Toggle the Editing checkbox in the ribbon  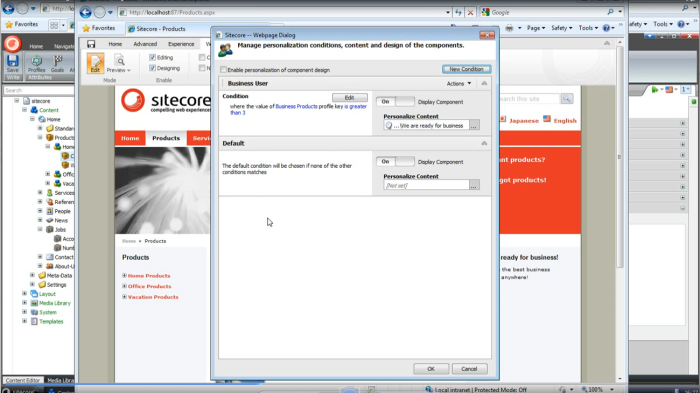152,57
